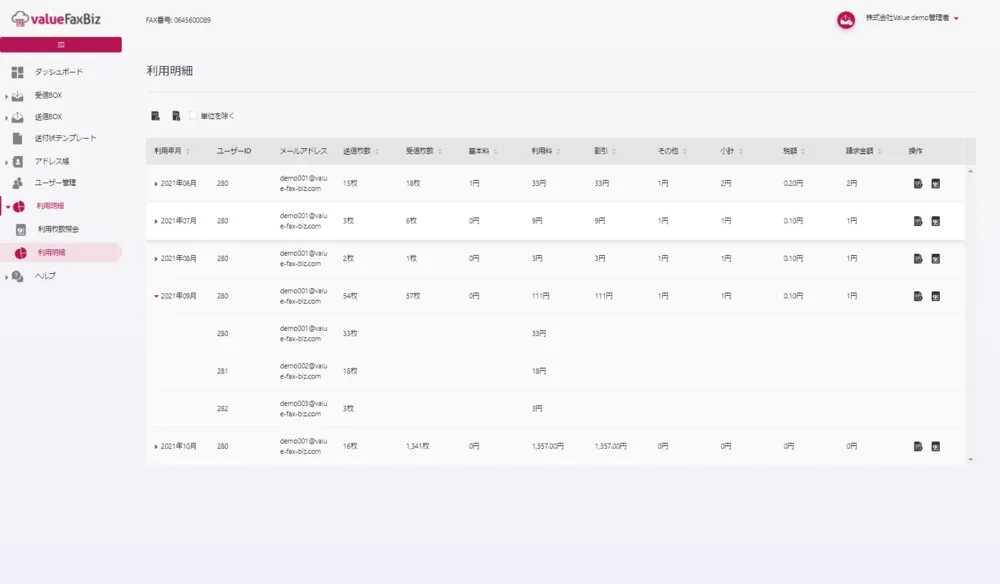This screenshot has height=584, width=1000.
Task: Click the second action icon for 2021年10月 row
Action: (x=936, y=446)
